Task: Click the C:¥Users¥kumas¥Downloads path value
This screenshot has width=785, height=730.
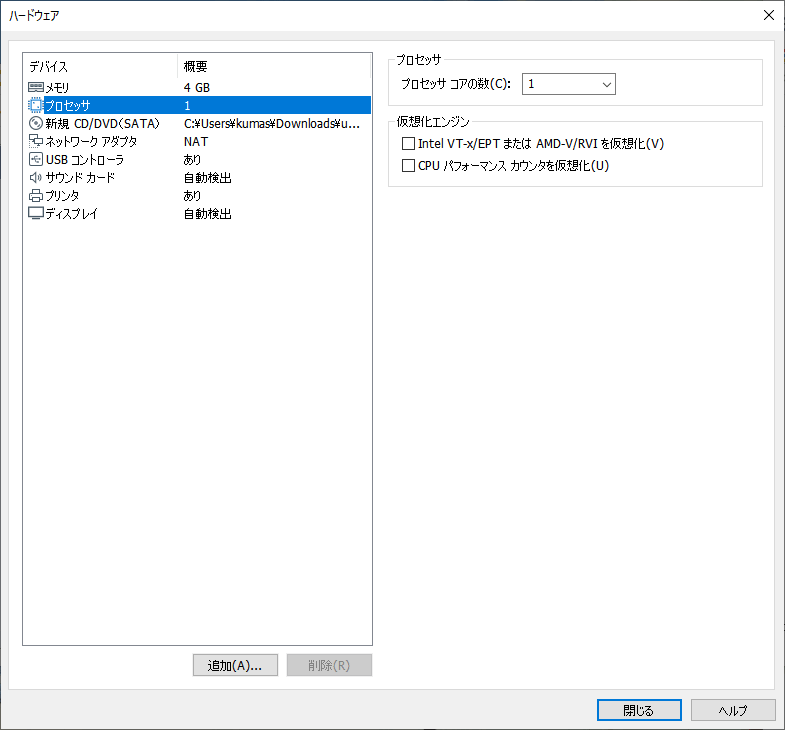Action: tap(272, 124)
